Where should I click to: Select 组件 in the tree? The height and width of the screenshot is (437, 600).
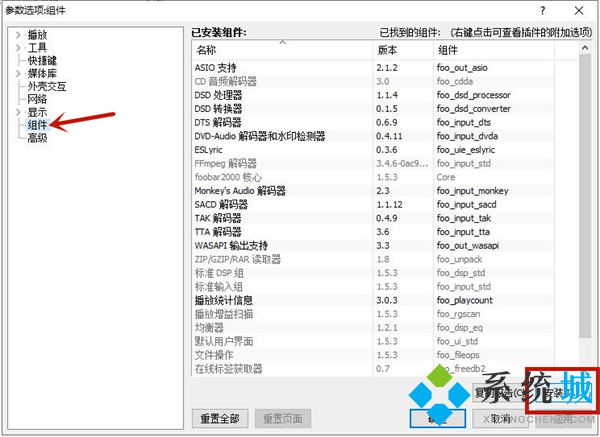[37, 125]
